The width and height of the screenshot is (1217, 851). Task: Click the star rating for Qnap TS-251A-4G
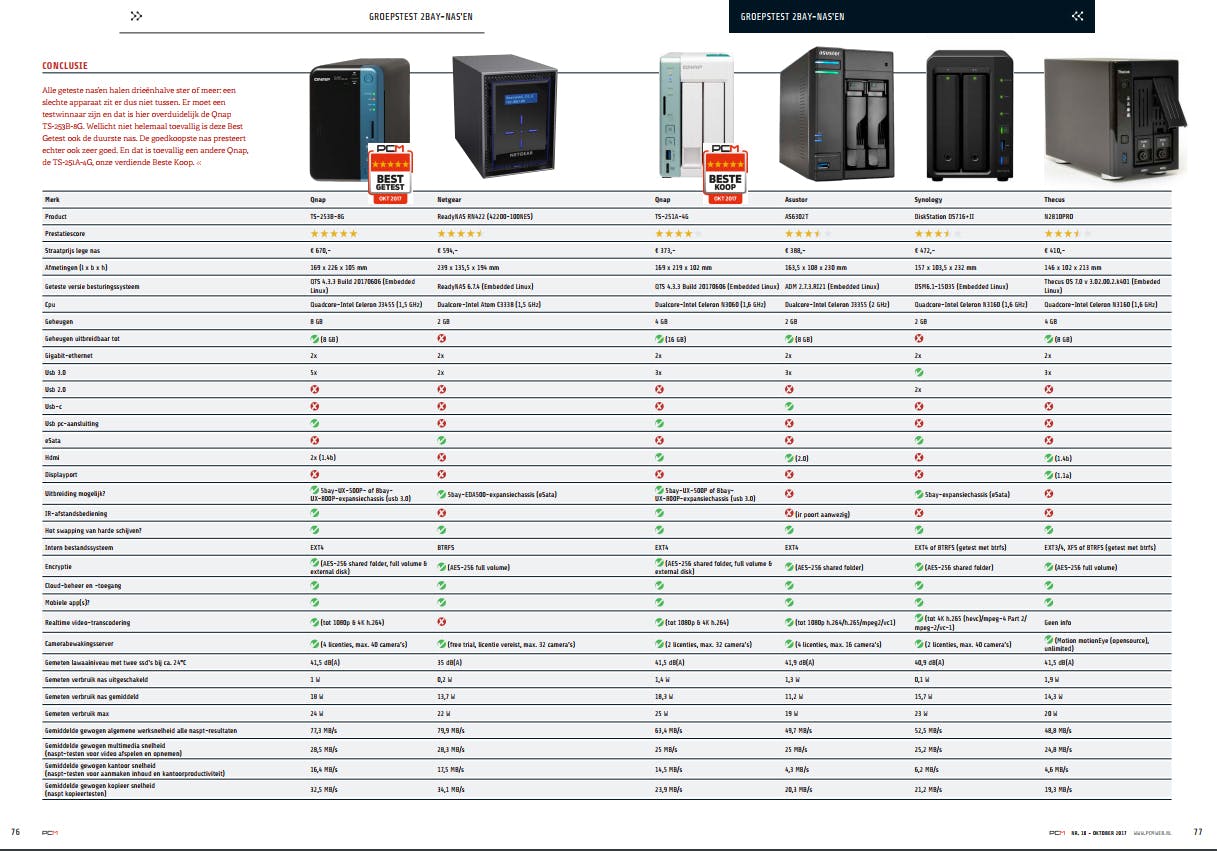[x=677, y=233]
